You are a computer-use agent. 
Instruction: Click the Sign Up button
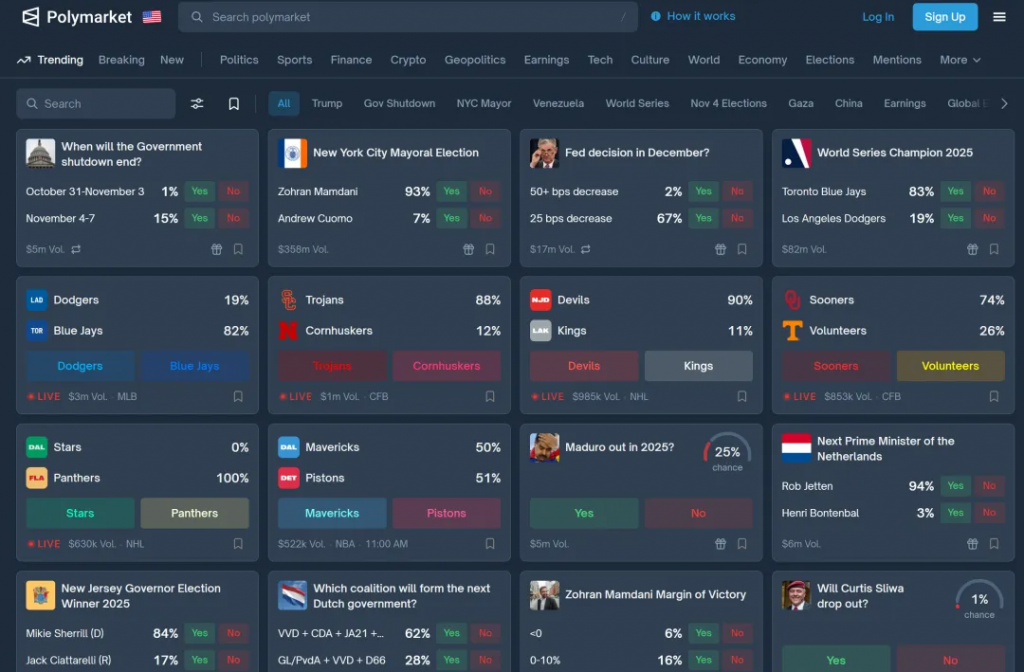point(944,17)
